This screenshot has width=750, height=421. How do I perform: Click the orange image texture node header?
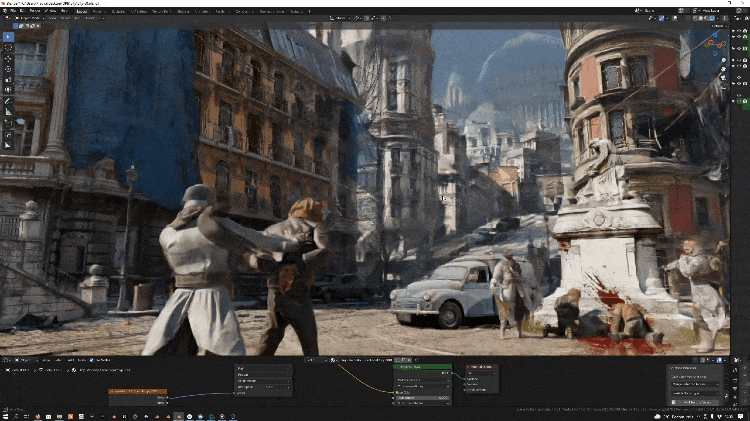tap(138, 391)
